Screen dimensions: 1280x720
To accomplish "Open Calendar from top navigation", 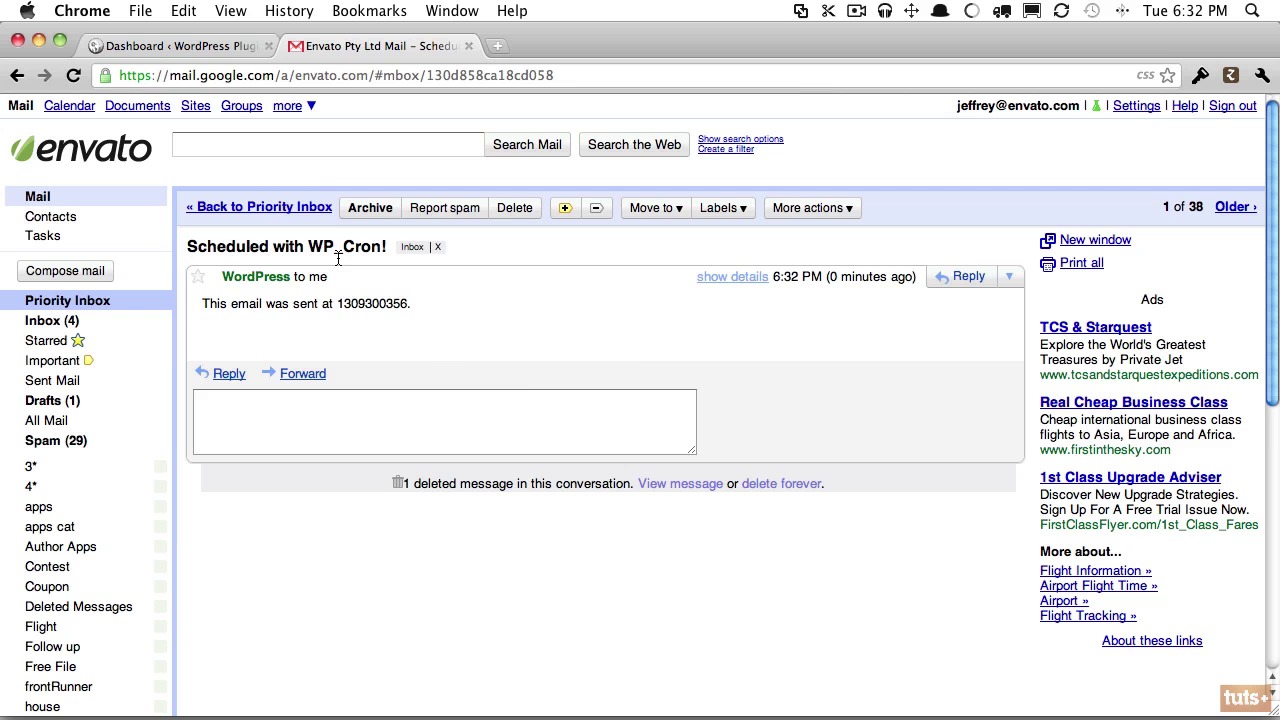I will point(69,106).
